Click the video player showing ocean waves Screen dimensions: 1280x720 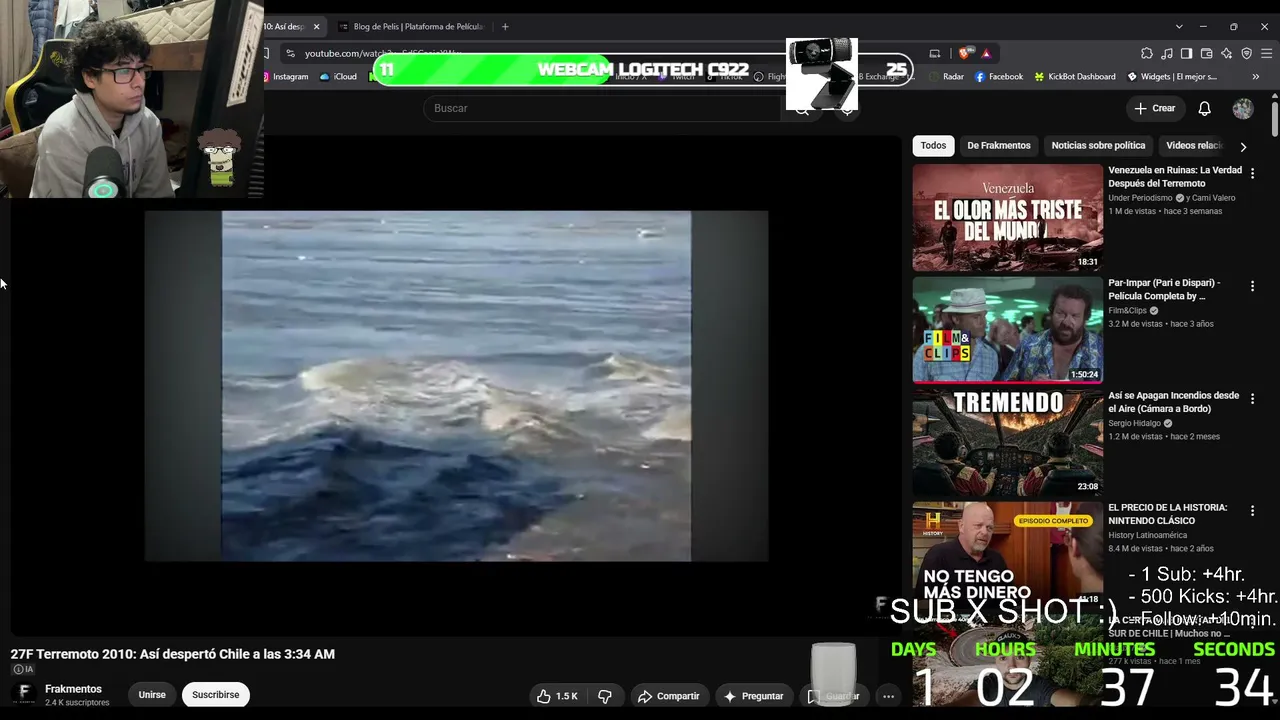tap(456, 386)
